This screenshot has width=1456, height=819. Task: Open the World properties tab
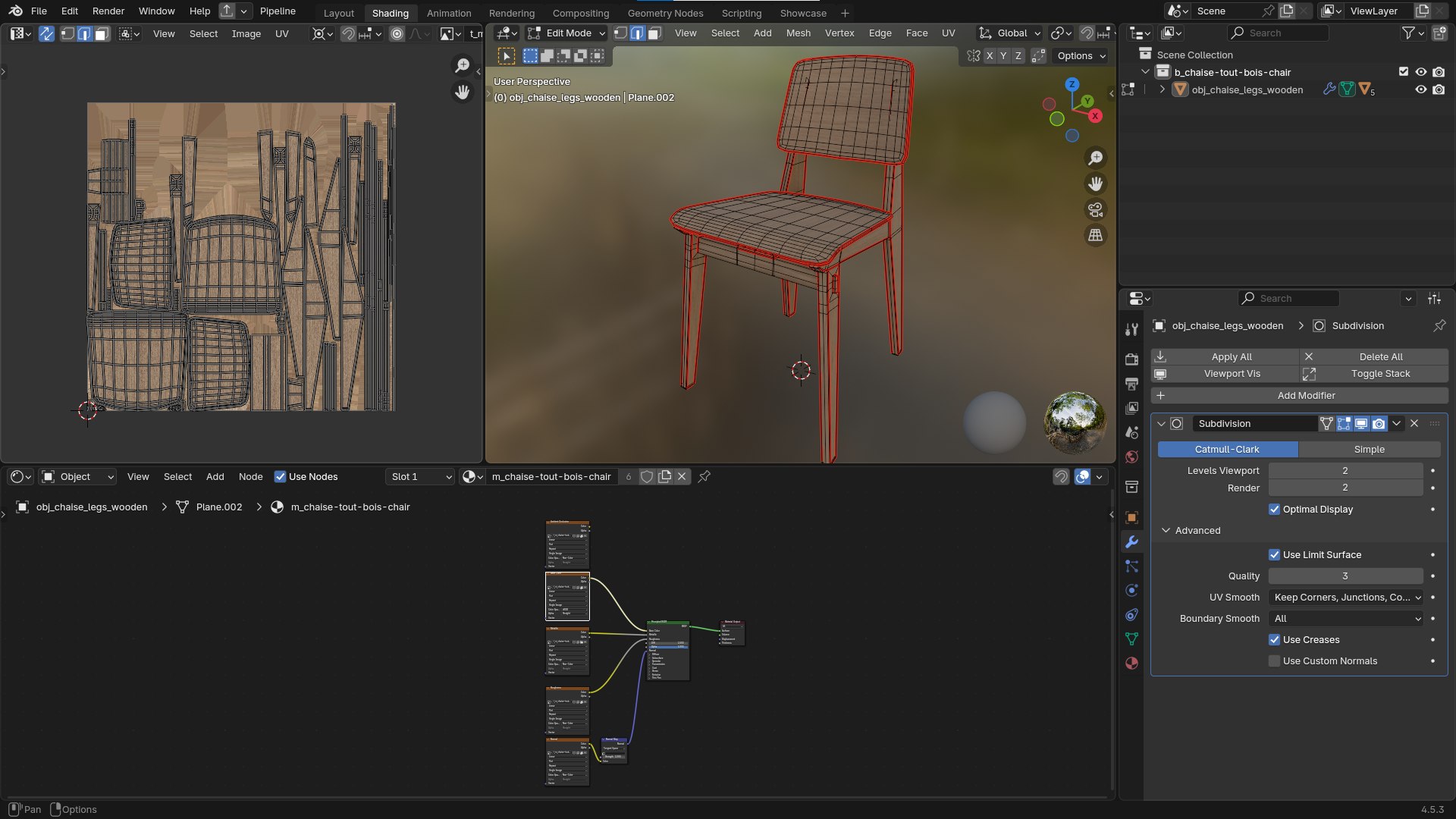1131,457
